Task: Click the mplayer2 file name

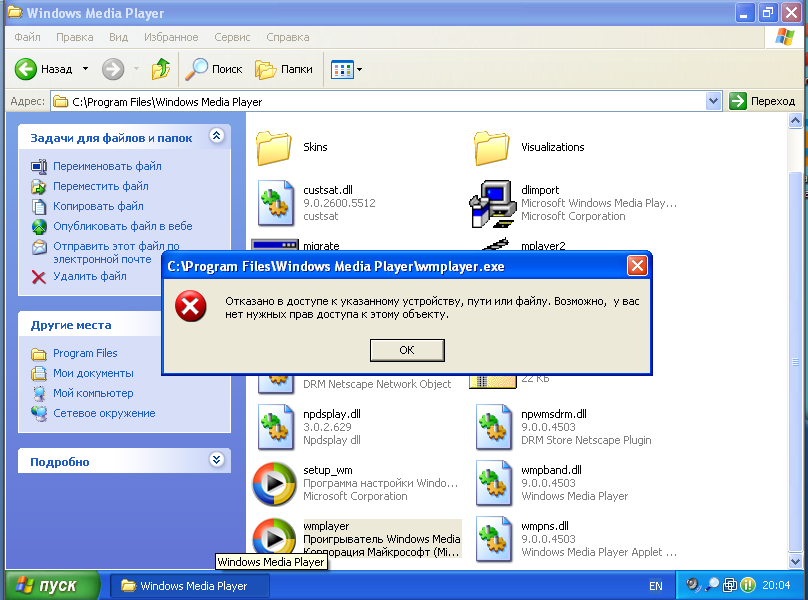Action: [543, 246]
